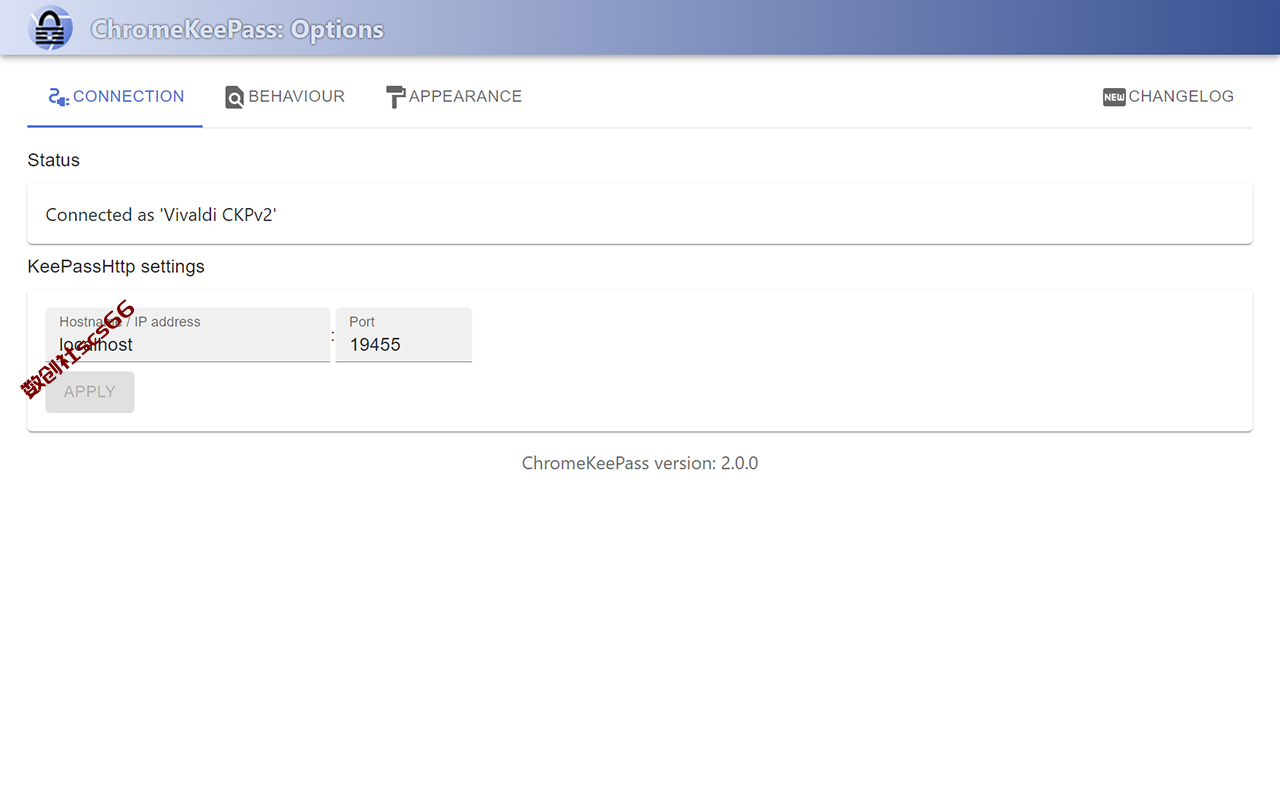Click the 'KeePassHttp settings' heading
Screen dimensions: 1280x800
(116, 267)
